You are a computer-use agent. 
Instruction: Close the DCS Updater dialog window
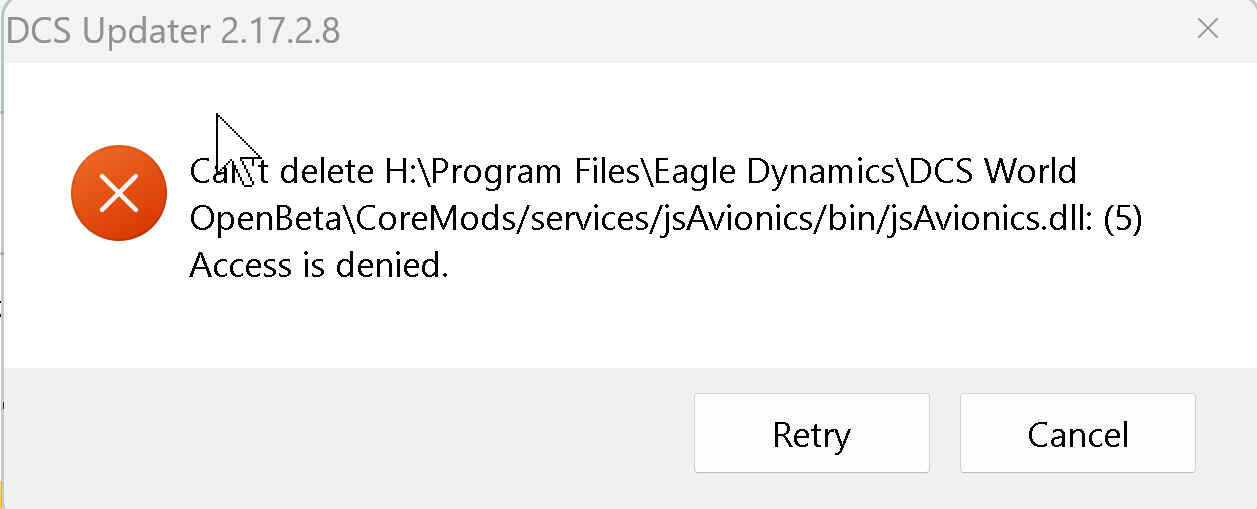1207,29
